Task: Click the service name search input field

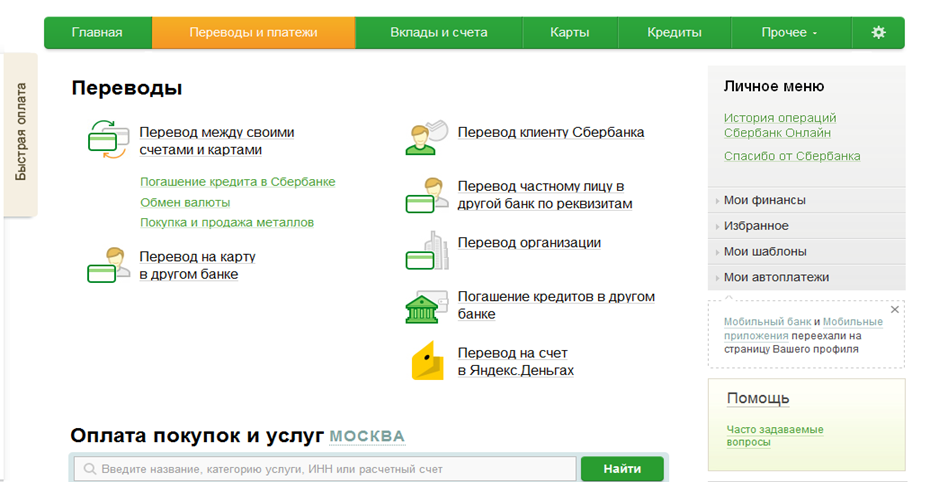Action: point(330,469)
